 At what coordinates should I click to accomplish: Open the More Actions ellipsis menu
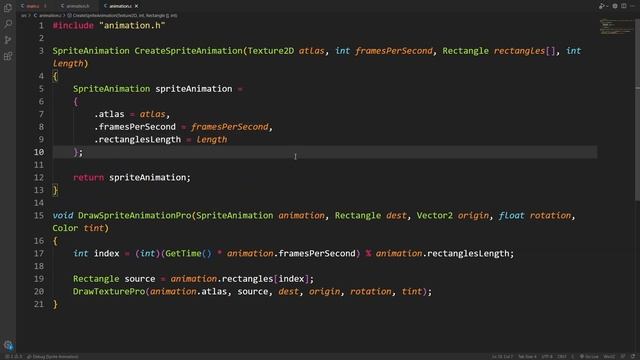[x=632, y=6]
